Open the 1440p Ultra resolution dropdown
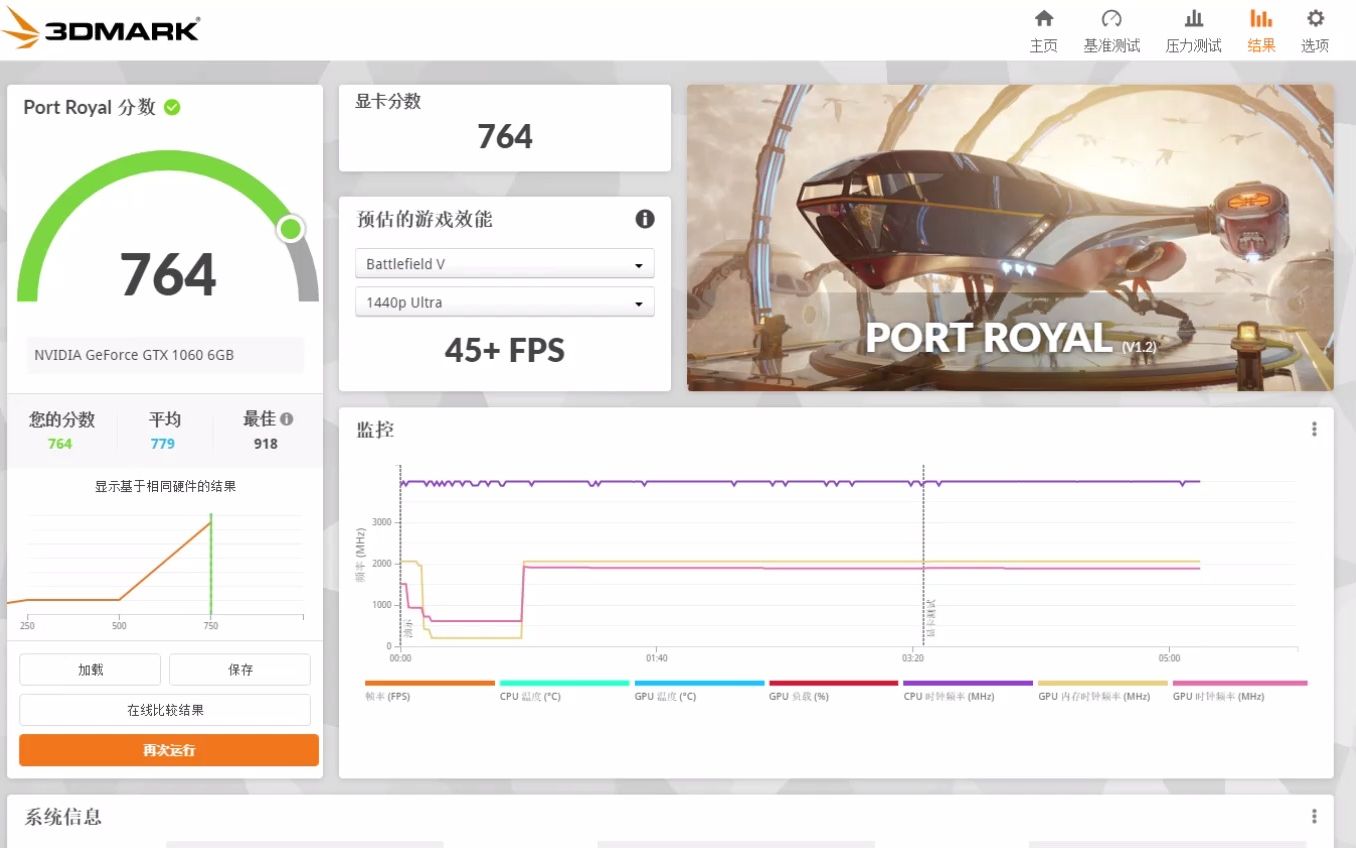The width and height of the screenshot is (1356, 848). coord(505,302)
